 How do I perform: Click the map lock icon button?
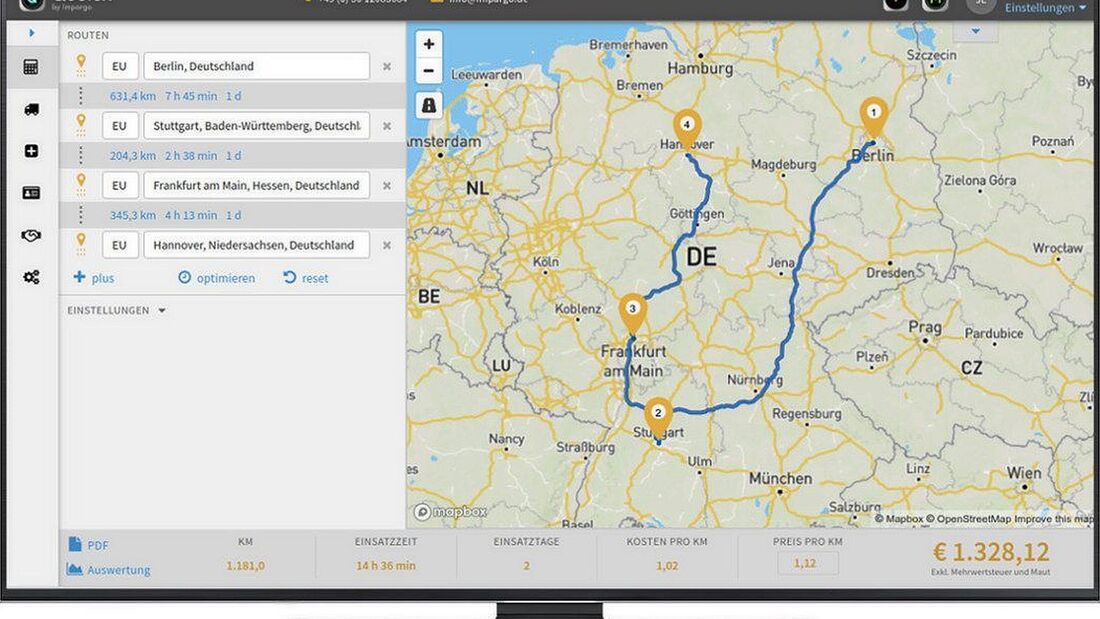pyautogui.click(x=429, y=105)
